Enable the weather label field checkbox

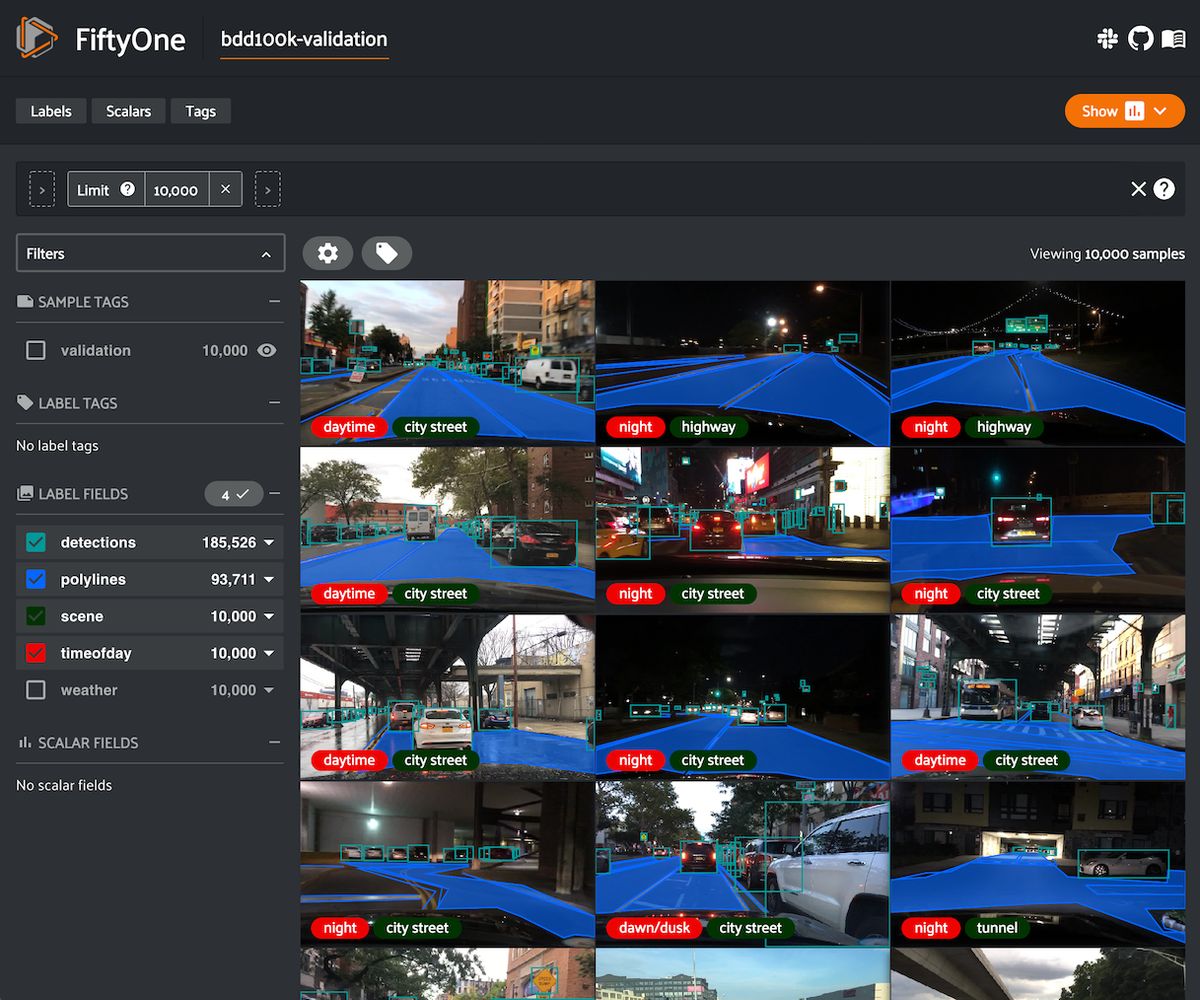(x=36, y=690)
